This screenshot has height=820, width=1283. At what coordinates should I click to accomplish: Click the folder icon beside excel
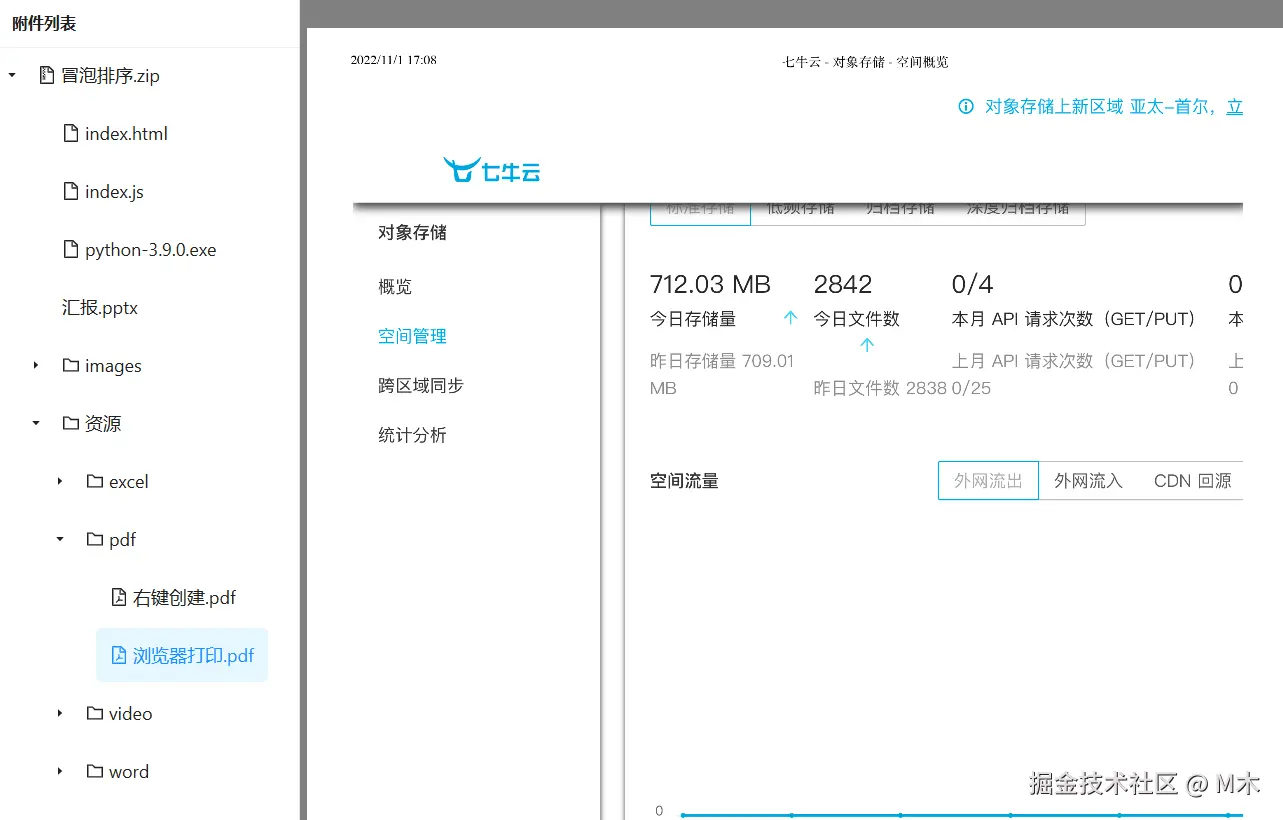(94, 482)
